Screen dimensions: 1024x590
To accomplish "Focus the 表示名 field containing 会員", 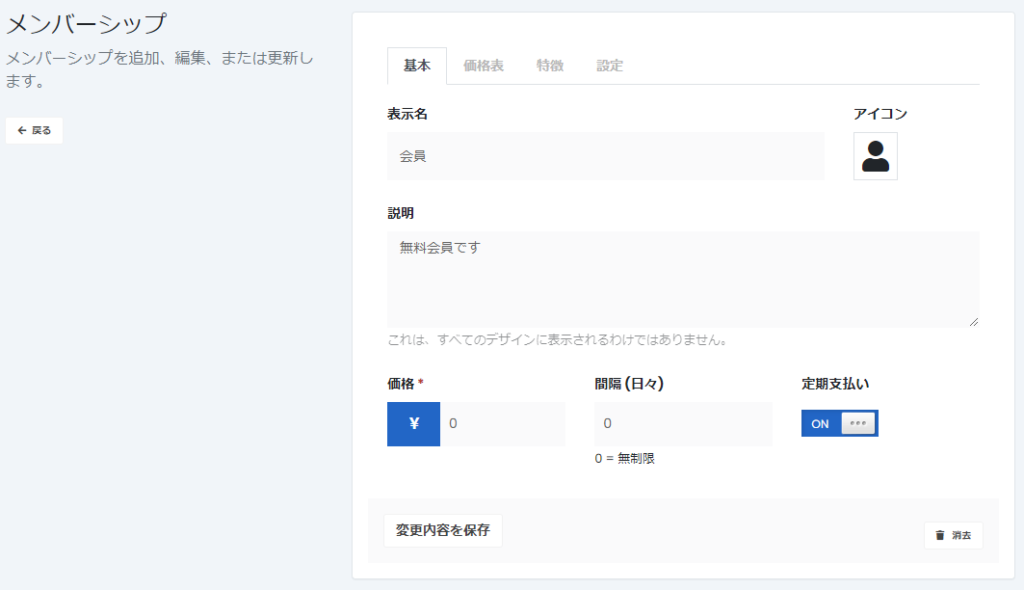I will pyautogui.click(x=605, y=156).
